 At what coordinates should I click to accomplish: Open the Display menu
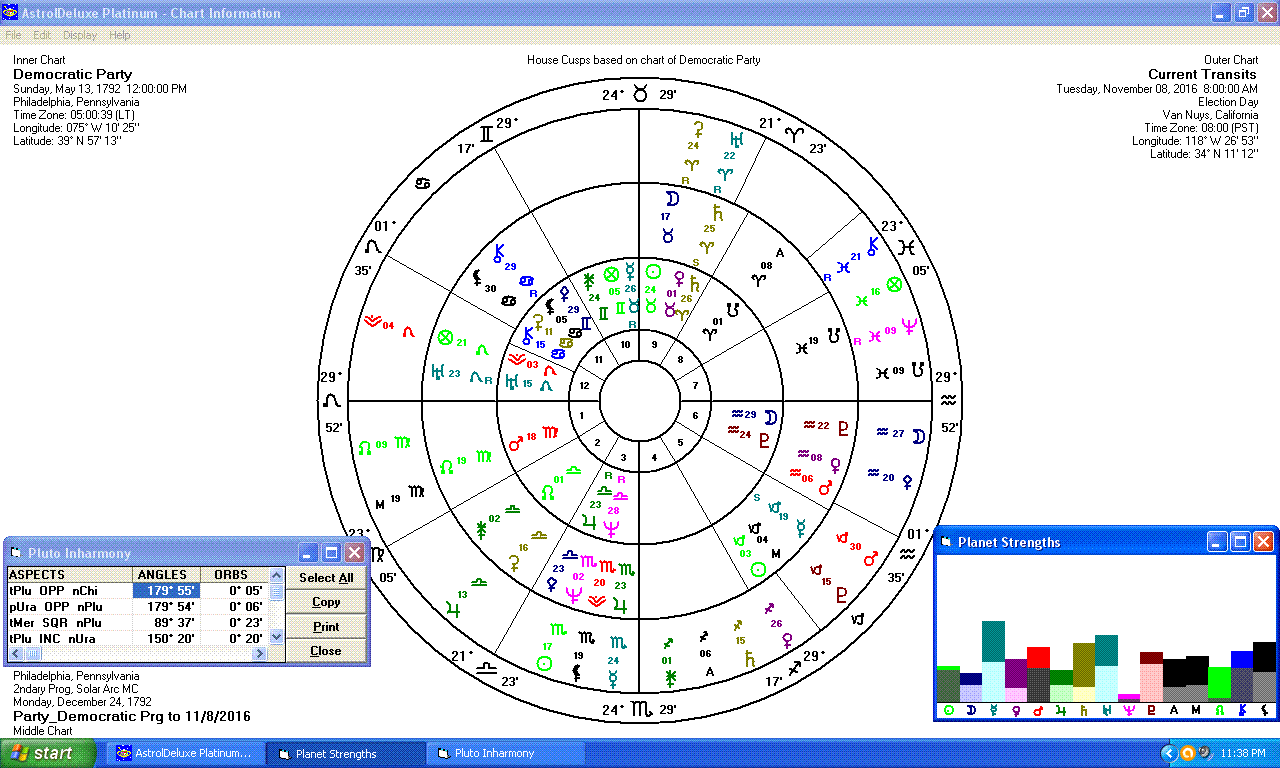80,35
